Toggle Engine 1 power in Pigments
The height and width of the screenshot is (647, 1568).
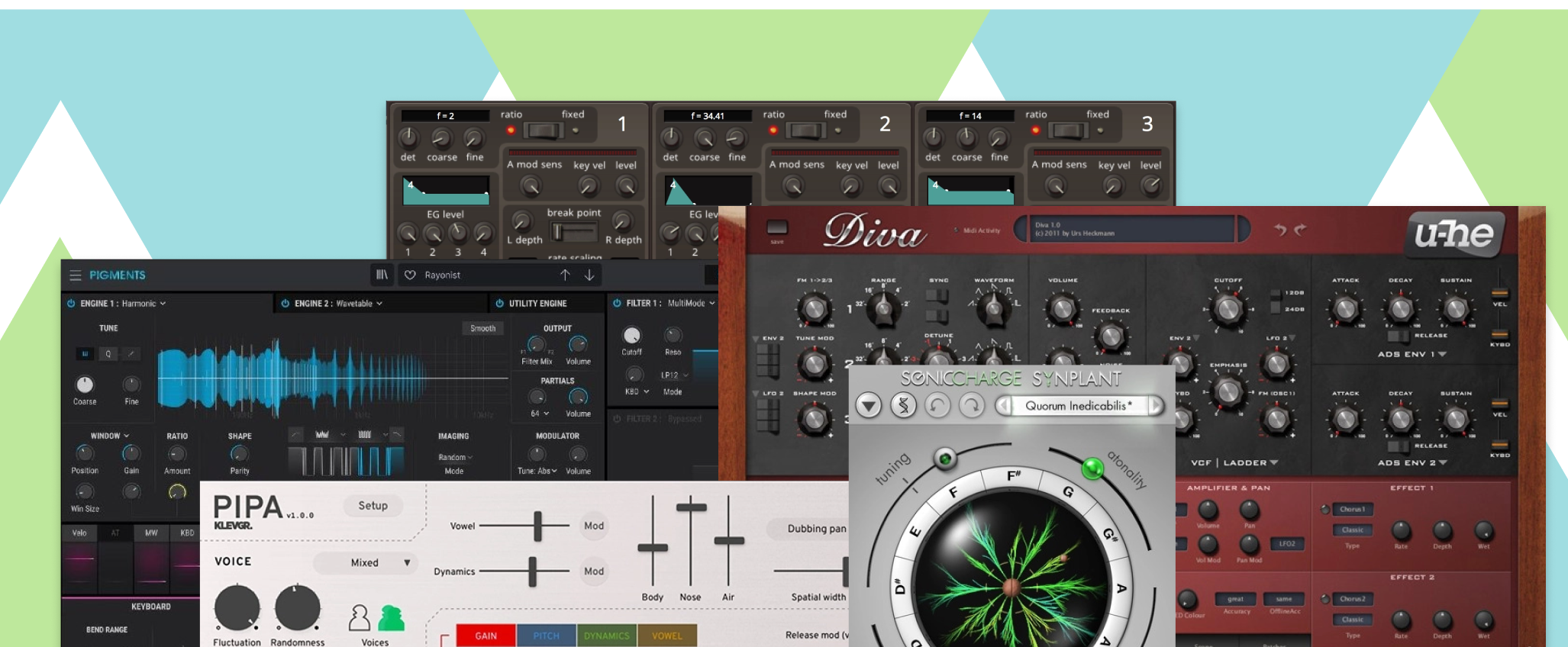click(x=71, y=304)
